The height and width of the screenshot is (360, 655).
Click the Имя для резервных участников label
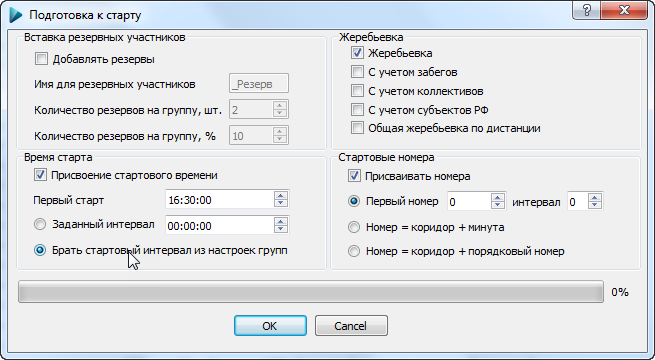point(115,84)
